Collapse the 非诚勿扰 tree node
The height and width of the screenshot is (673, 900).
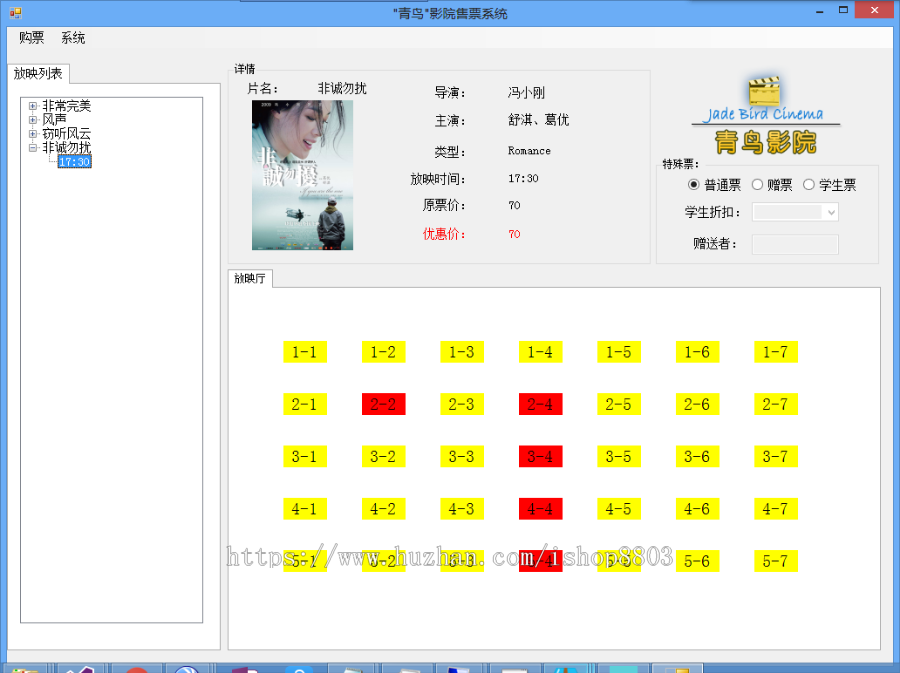(32, 146)
